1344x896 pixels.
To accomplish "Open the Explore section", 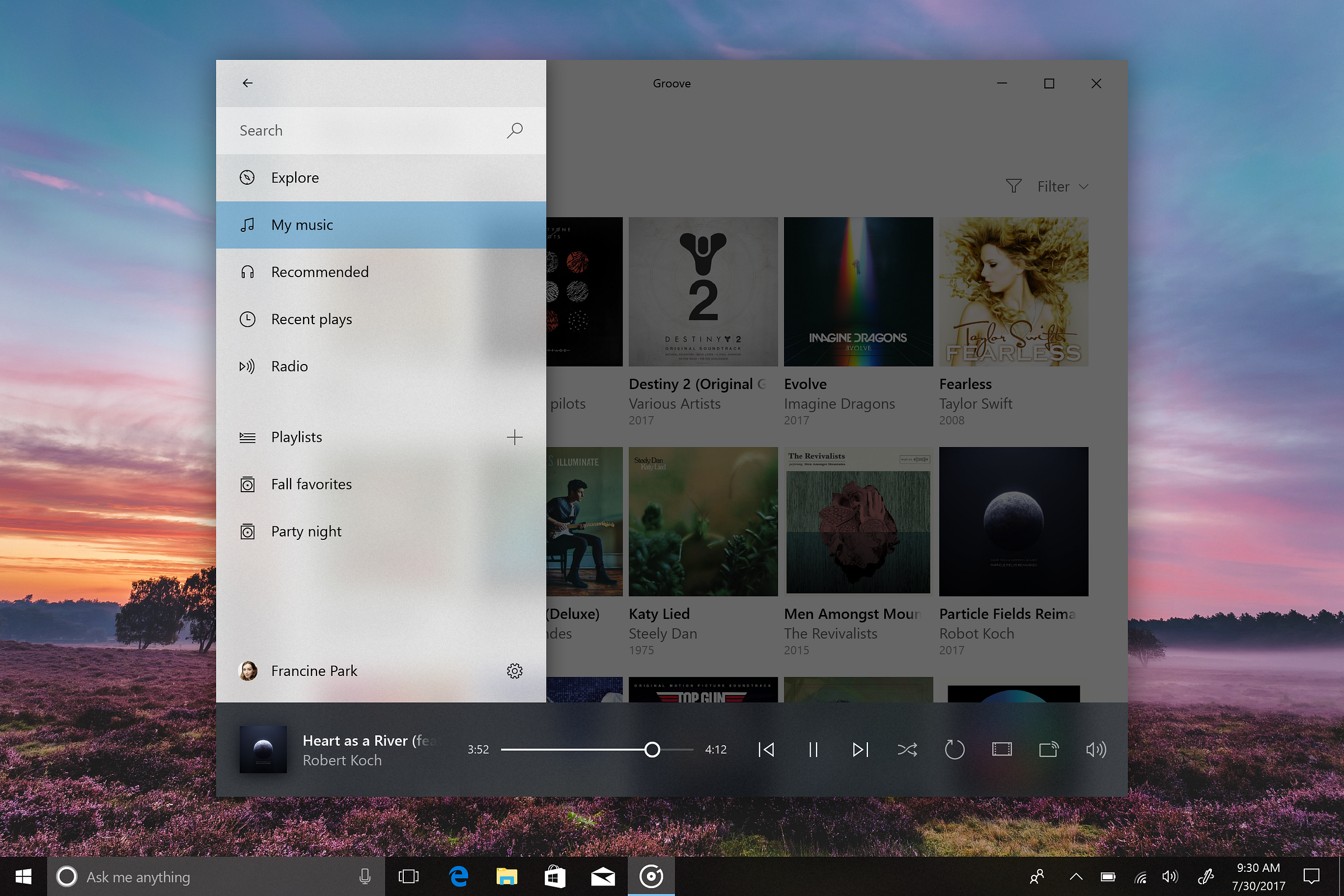I will coord(295,178).
